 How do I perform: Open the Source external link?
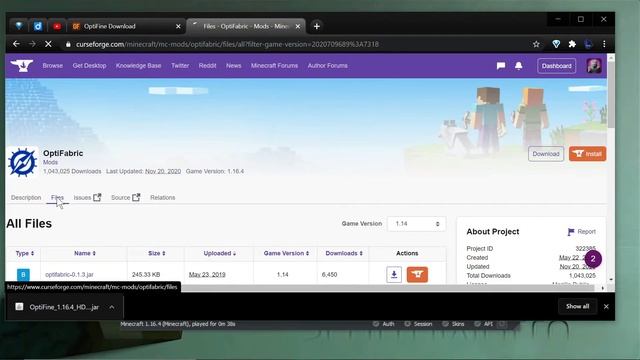tap(125, 198)
